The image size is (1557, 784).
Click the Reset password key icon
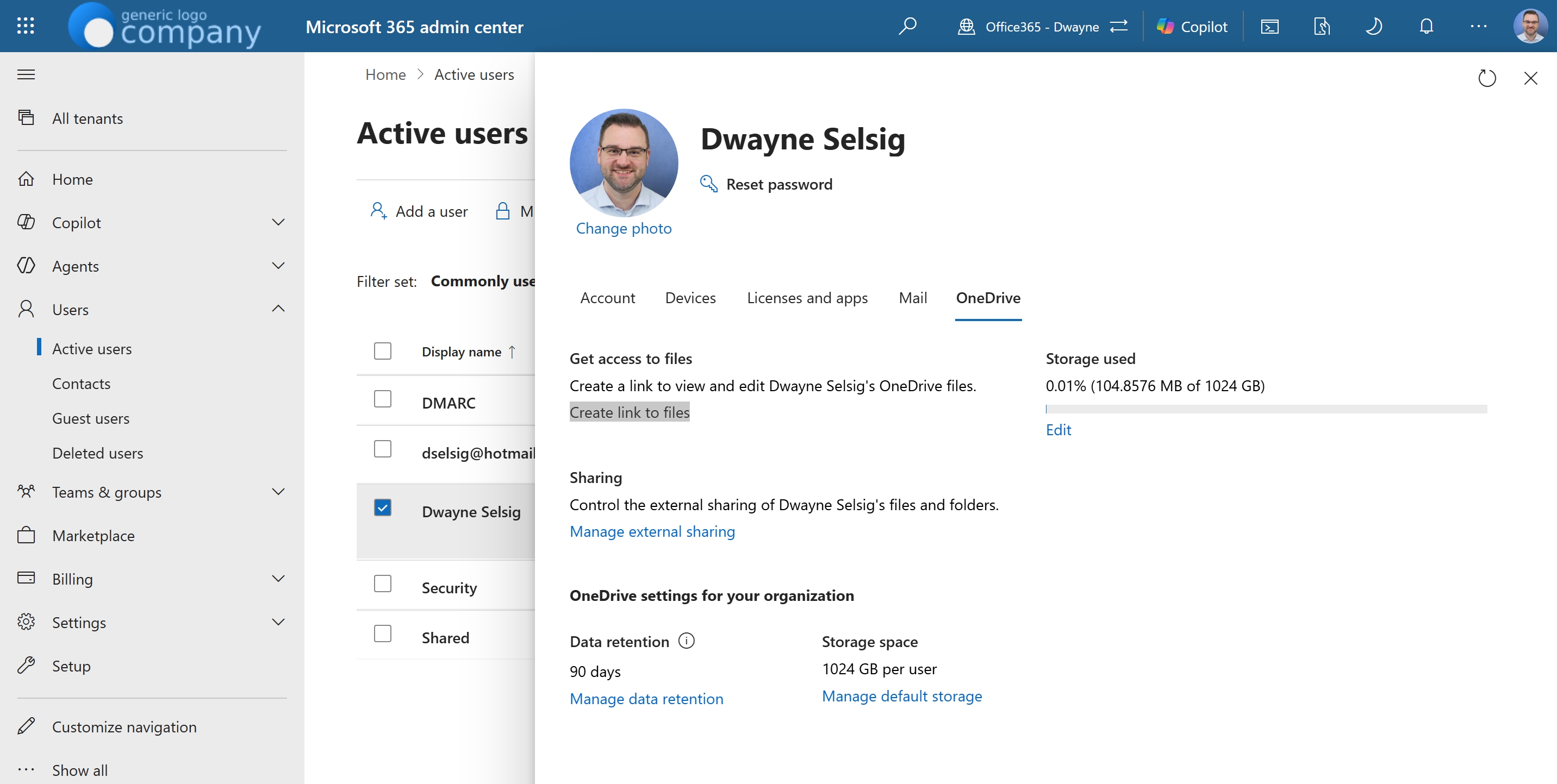point(708,184)
